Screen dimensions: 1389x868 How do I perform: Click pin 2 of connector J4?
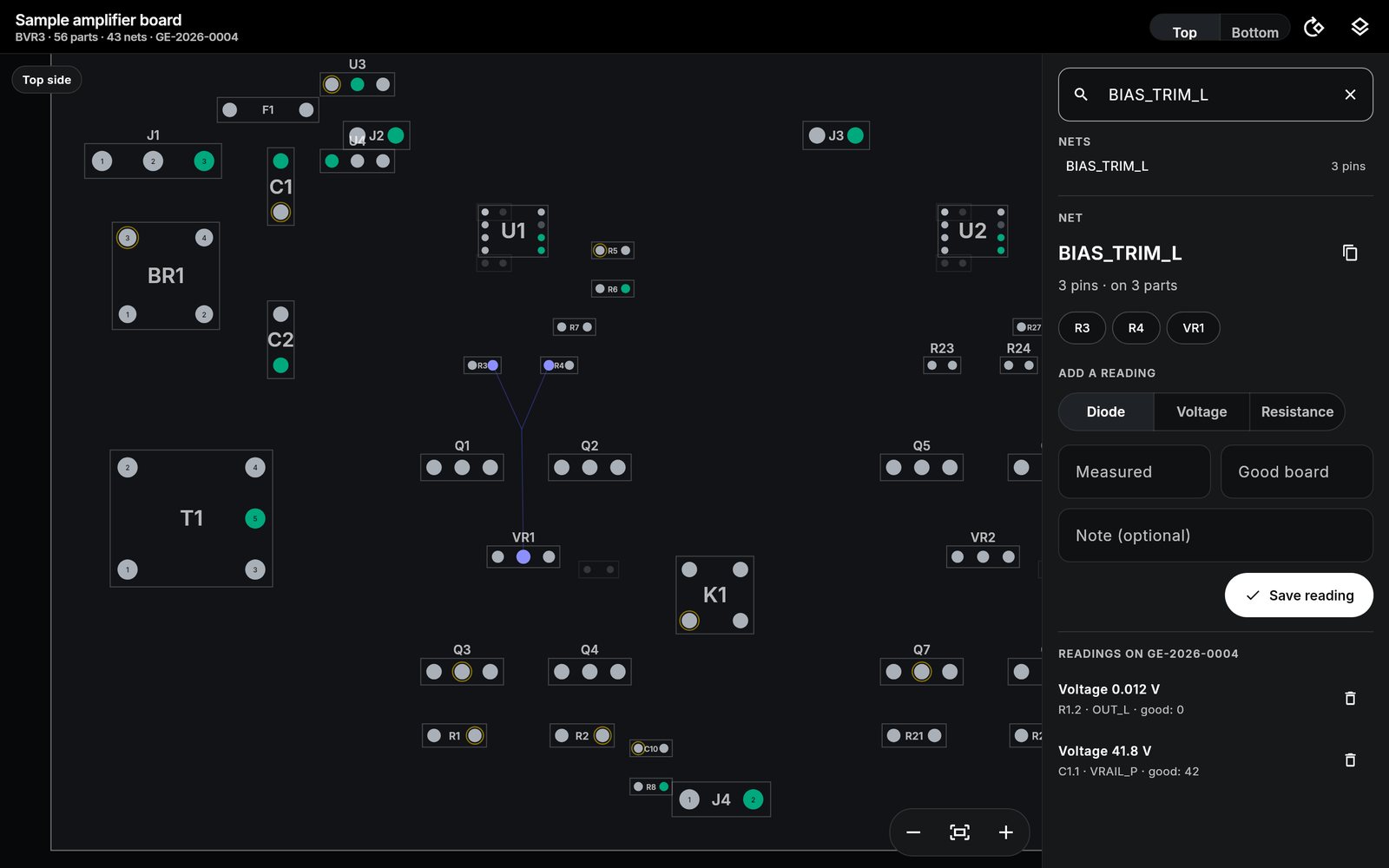(754, 799)
